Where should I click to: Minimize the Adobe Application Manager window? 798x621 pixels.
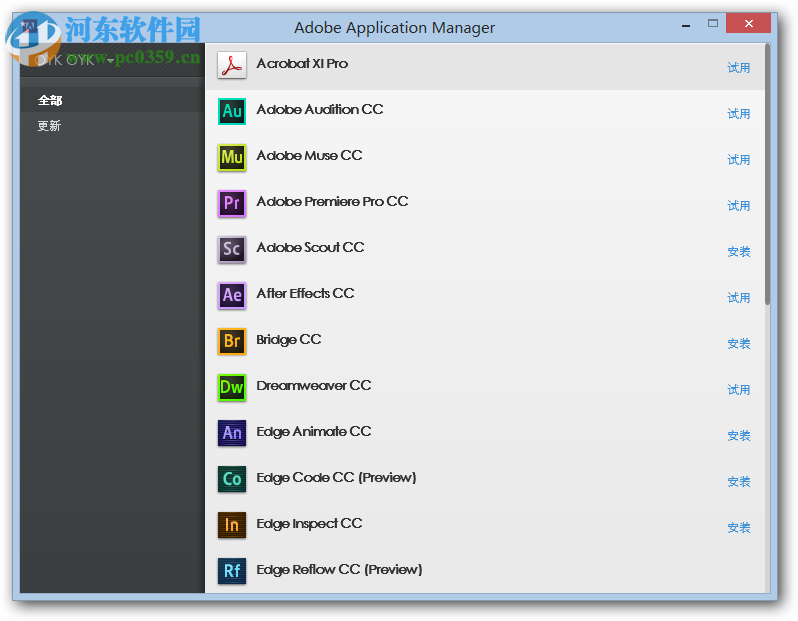coord(686,24)
